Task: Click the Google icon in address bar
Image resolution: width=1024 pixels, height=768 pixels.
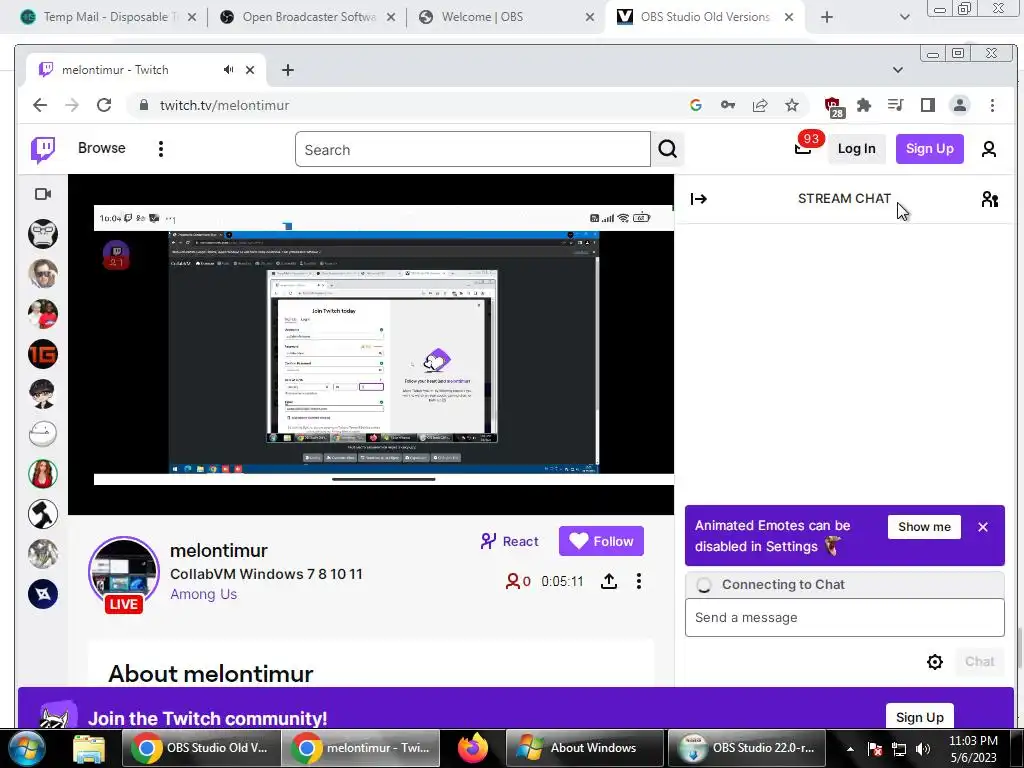Action: pos(696,105)
